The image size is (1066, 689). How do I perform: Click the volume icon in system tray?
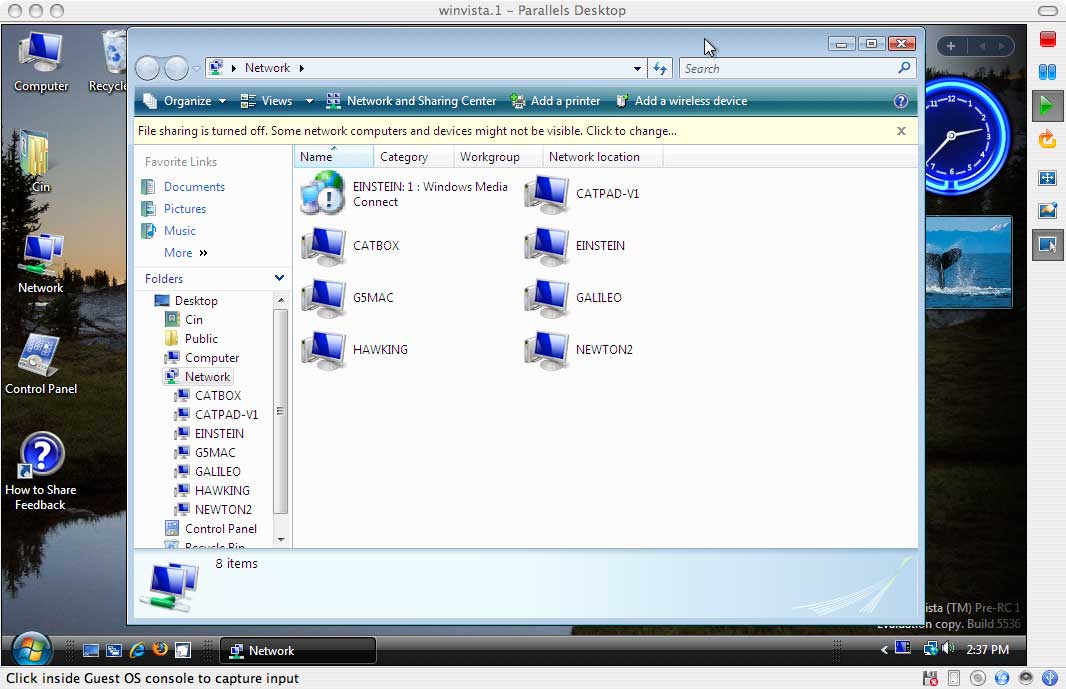tap(948, 648)
